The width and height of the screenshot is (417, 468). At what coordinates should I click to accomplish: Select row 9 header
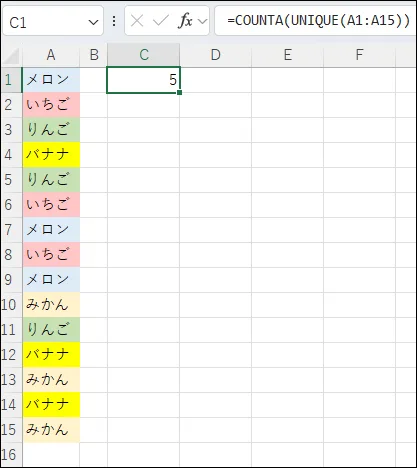11,280
